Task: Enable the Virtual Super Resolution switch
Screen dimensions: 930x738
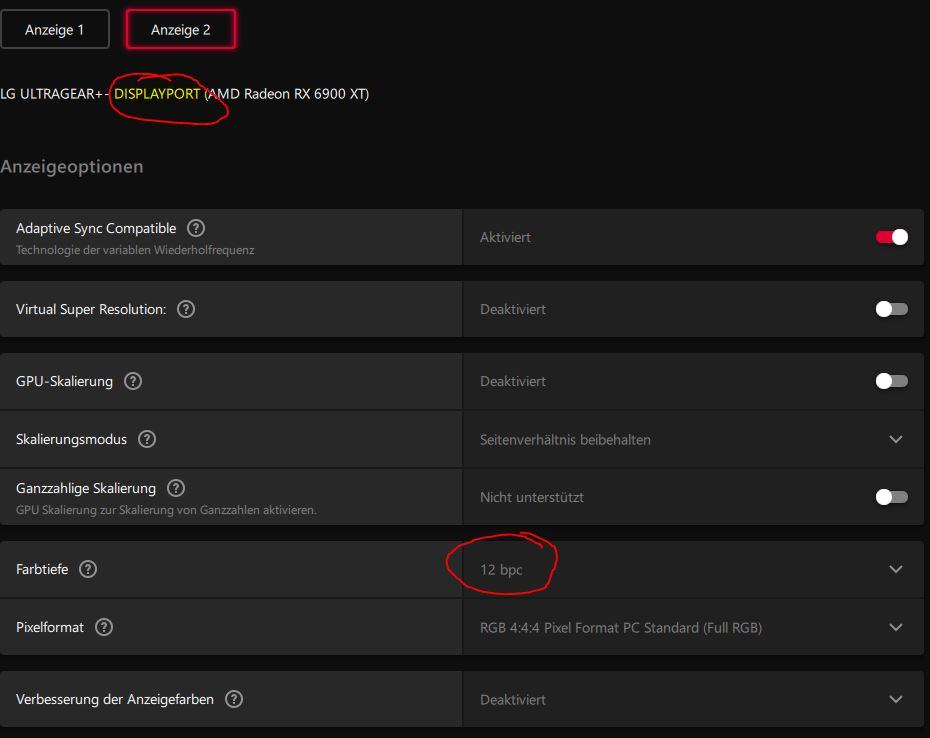Action: tap(891, 309)
